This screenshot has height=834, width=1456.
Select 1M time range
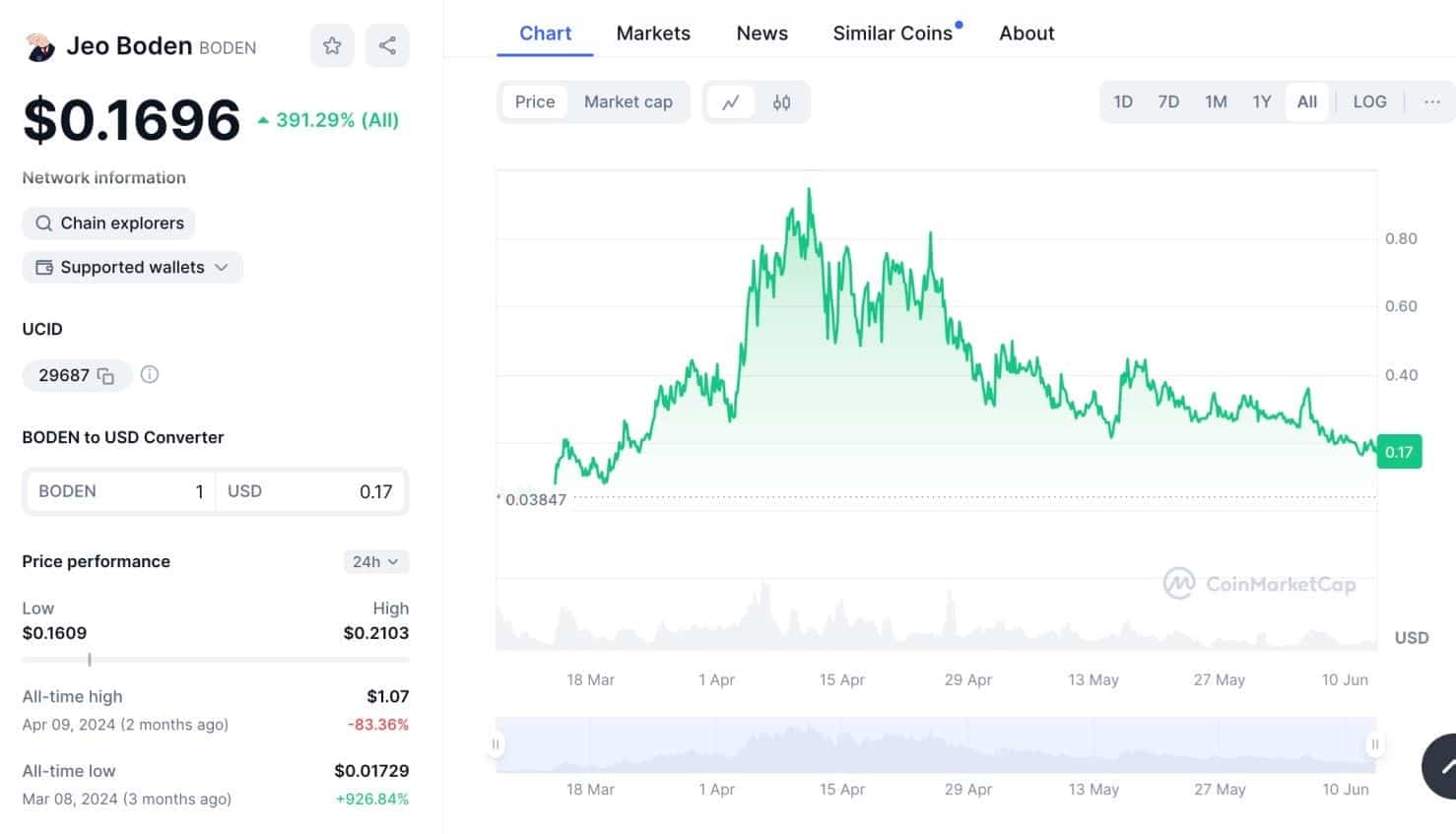[1216, 101]
